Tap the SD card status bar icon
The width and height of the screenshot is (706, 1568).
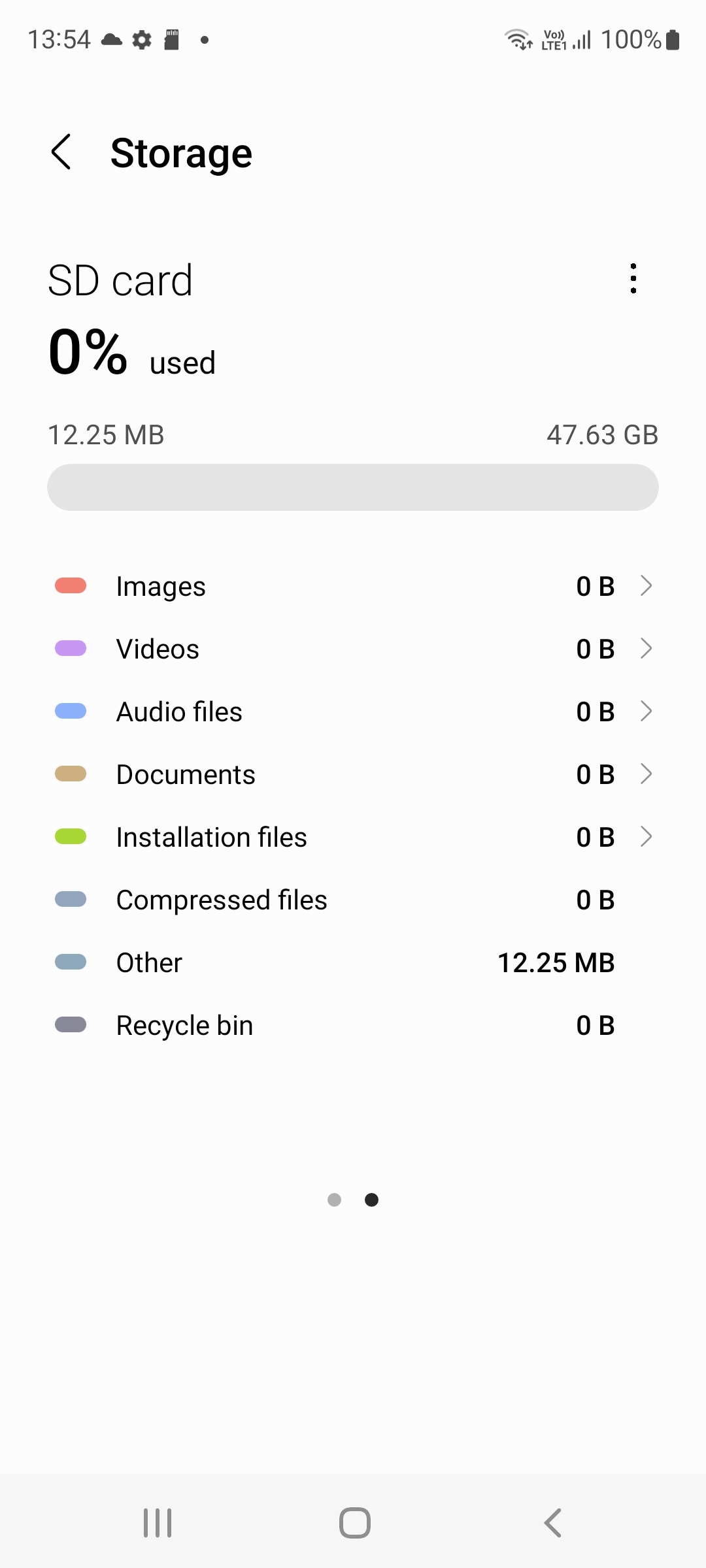pos(172,40)
